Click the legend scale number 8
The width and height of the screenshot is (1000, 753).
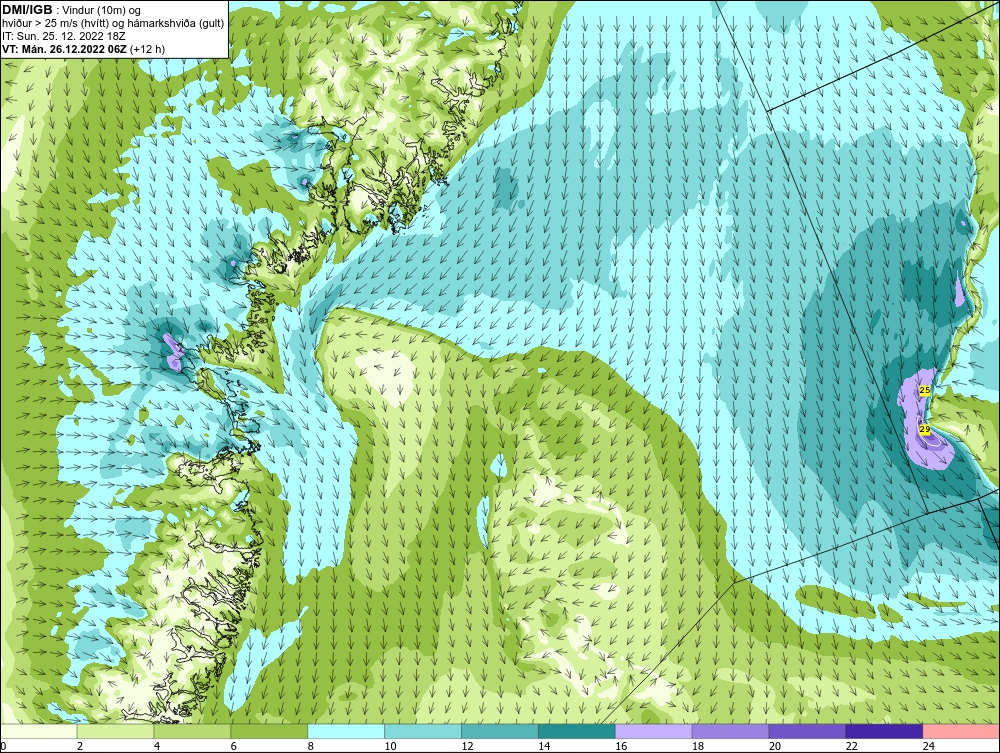[311, 746]
